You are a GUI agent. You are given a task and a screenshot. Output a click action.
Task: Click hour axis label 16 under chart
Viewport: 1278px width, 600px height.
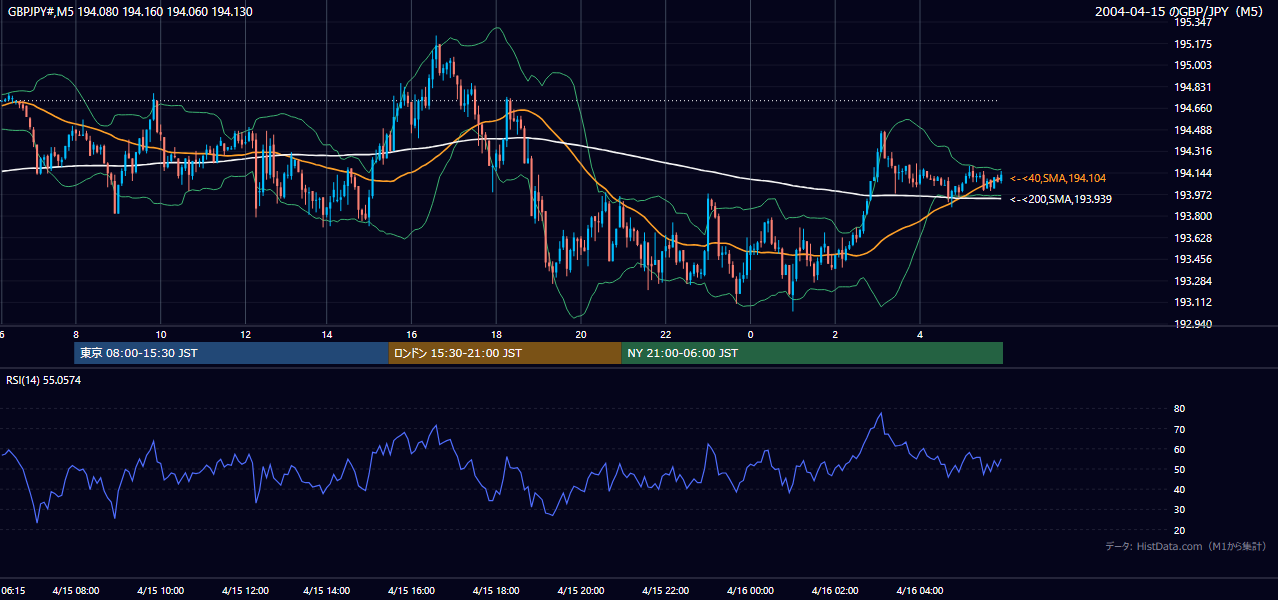tap(412, 334)
